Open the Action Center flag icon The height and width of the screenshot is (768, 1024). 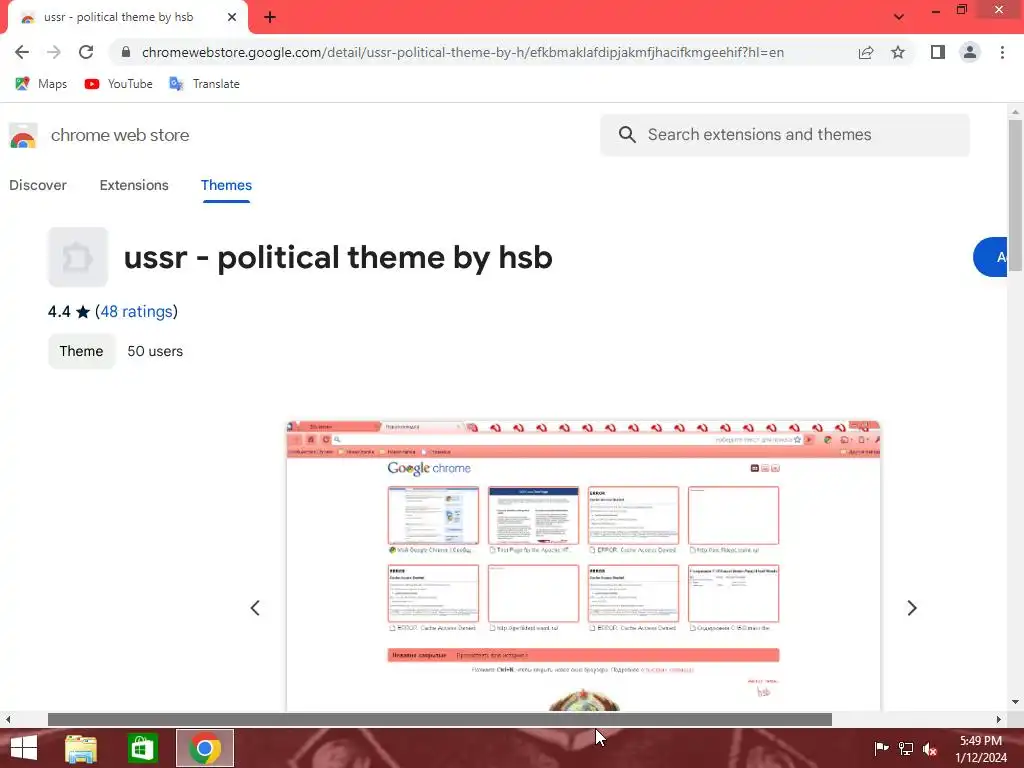[882, 748]
